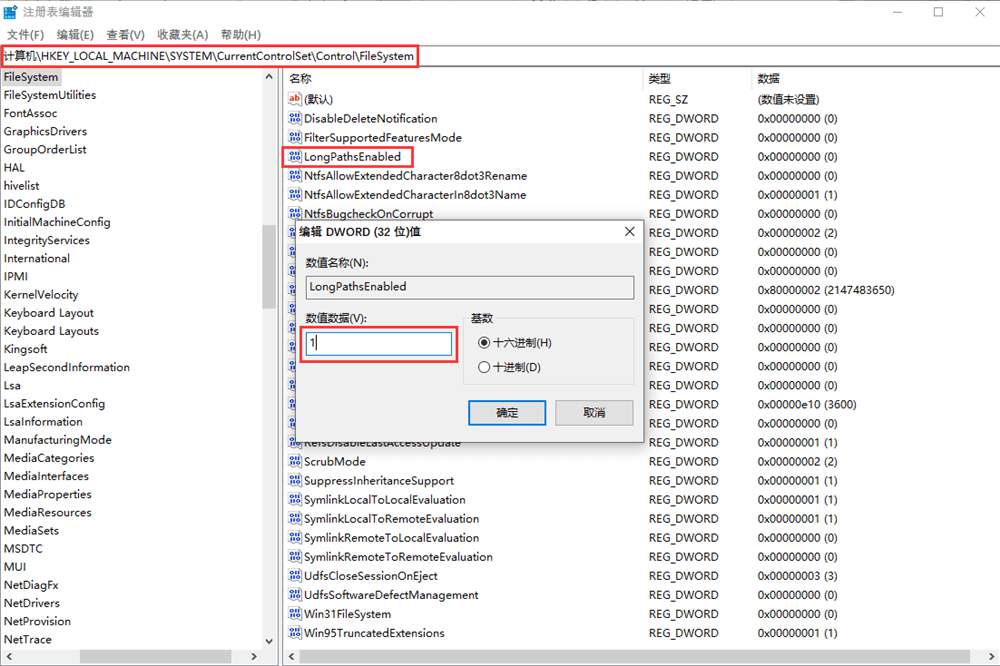The height and width of the screenshot is (666, 1000).
Task: Select the GraphicsDrivers key in tree
Action: (45, 131)
